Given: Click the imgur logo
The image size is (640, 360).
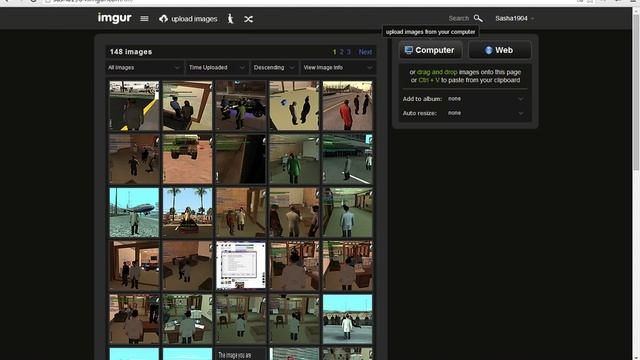Looking at the screenshot, I should (114, 18).
